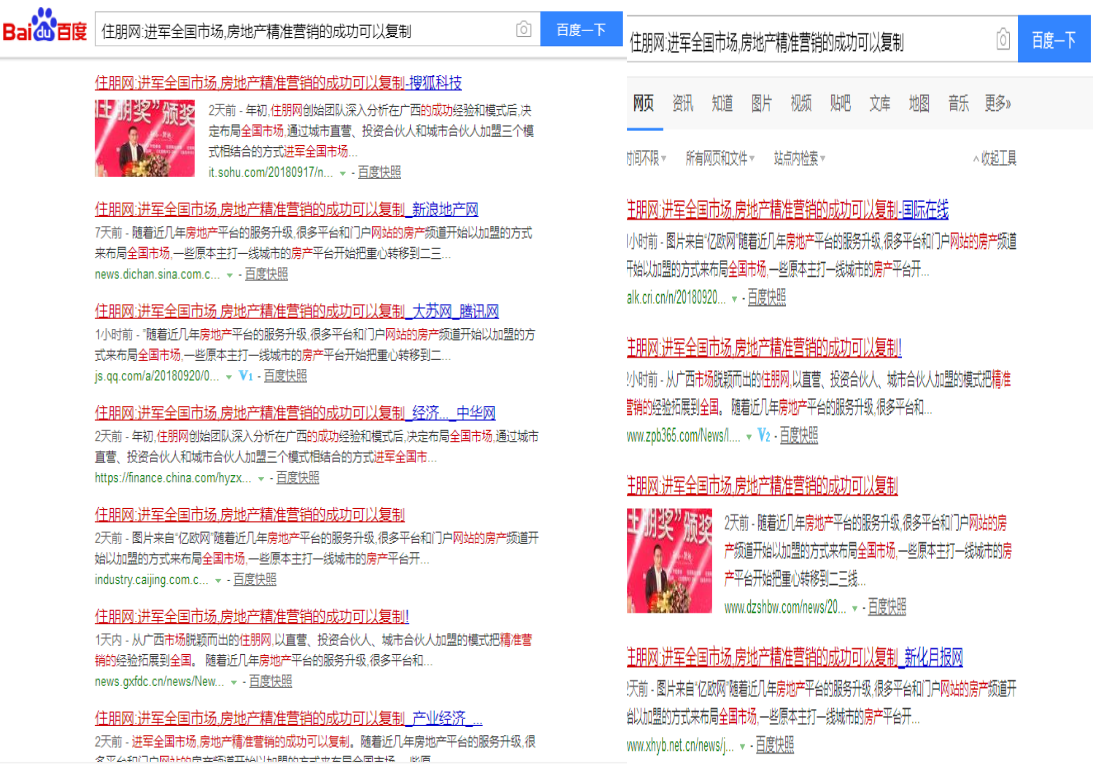
Task: Open 百度快照 for alk.cri.cn result
Action: coord(767,298)
